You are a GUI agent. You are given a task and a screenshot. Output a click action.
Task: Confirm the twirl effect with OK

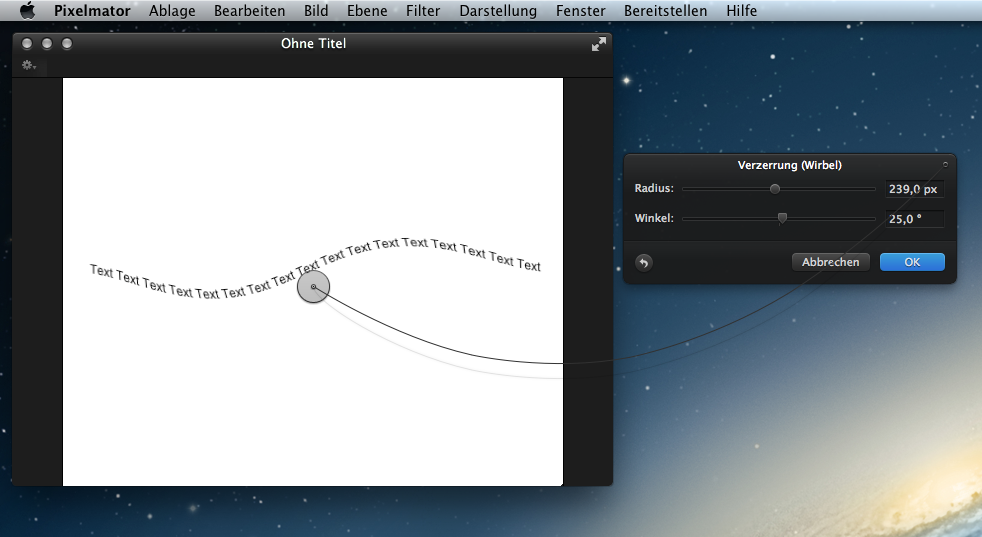coord(912,262)
